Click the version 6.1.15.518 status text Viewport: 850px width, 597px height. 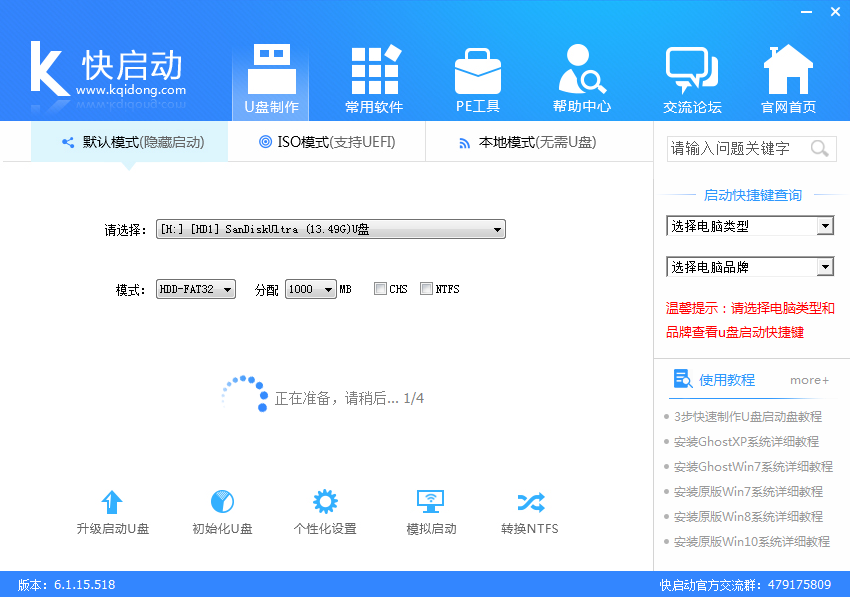point(66,585)
